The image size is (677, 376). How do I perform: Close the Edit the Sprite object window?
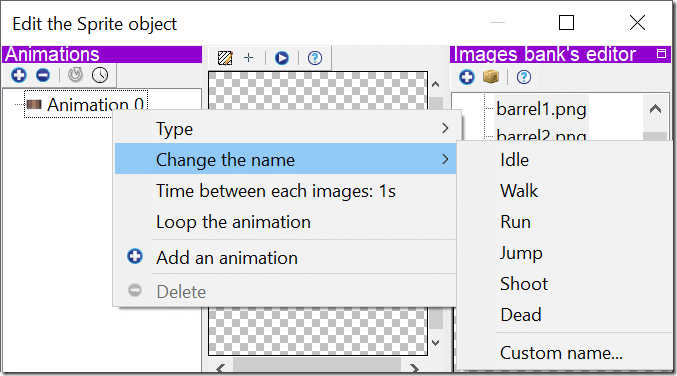[x=637, y=22]
